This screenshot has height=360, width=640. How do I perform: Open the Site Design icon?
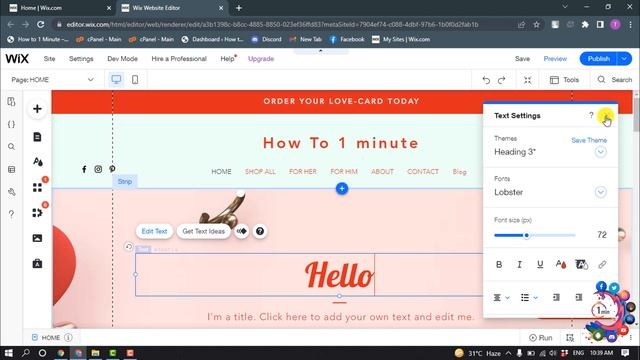pos(38,162)
